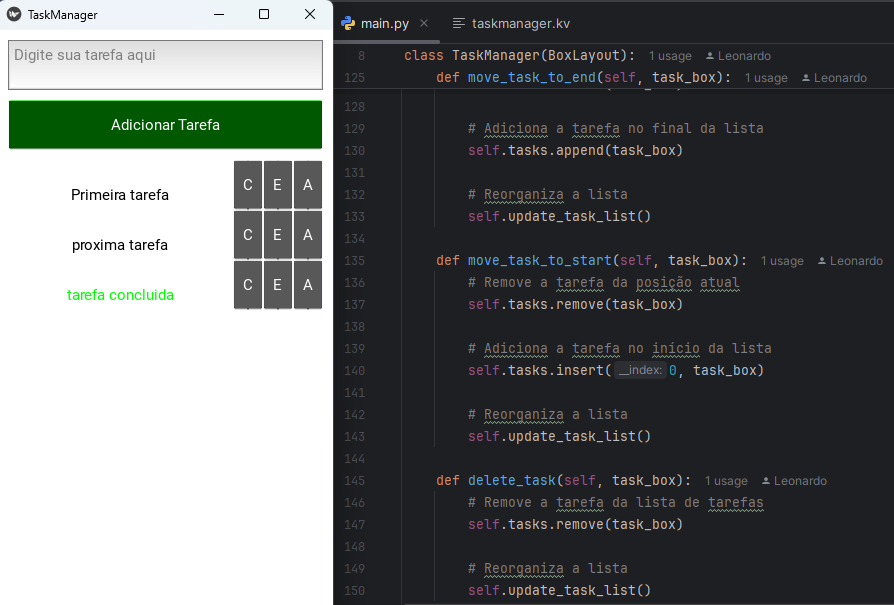Switch to the taskmanager.kv editor tab
The width and height of the screenshot is (894, 605).
520,23
